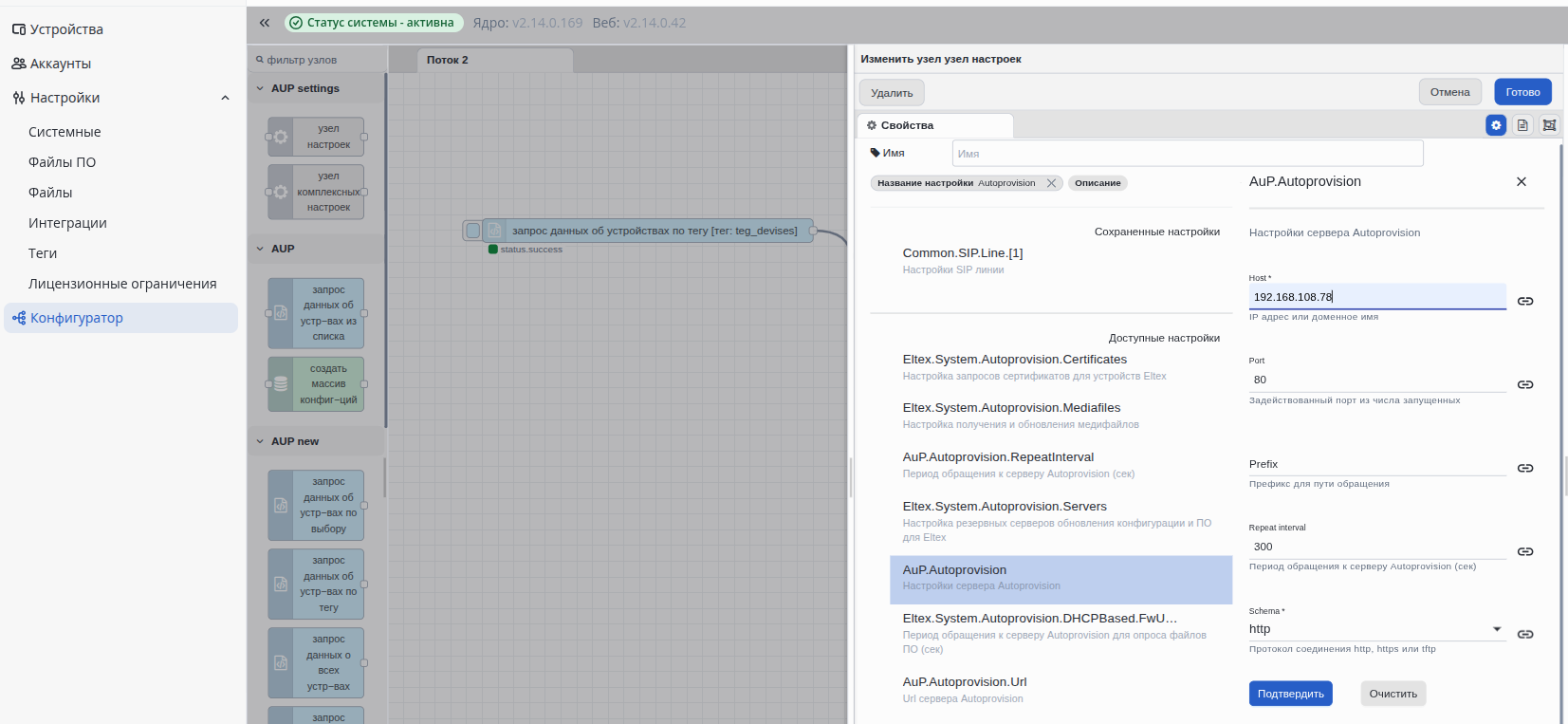1568x724 pixels.
Task: Select AuP.Autoprovision.Url setting
Action: click(x=1061, y=690)
